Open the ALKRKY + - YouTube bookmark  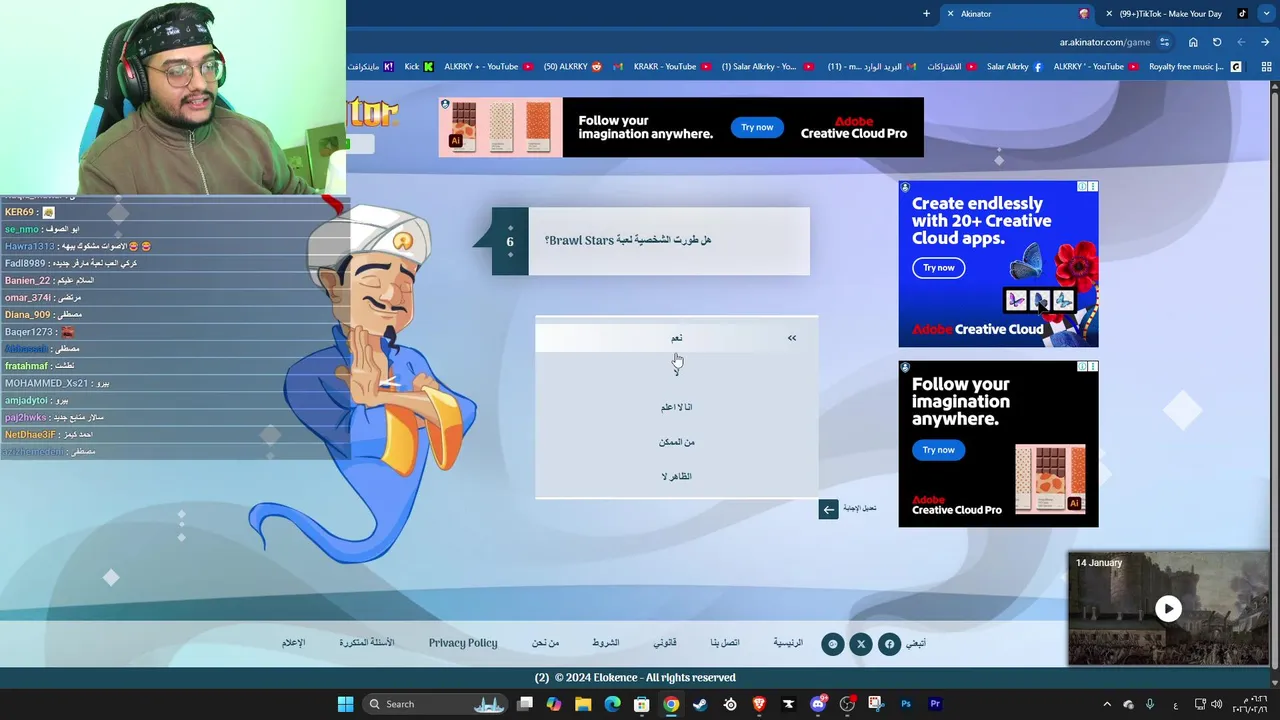[x=489, y=67]
